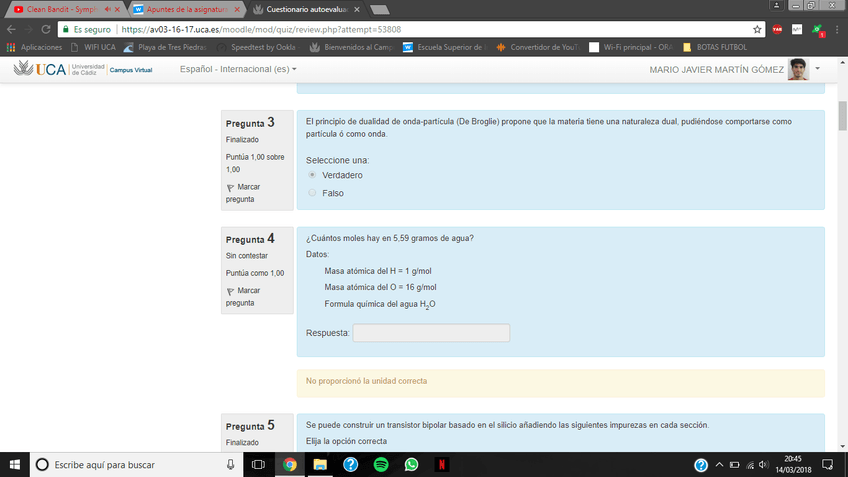
Task: Open the UCA Campus Virtual logo
Action: (83, 69)
